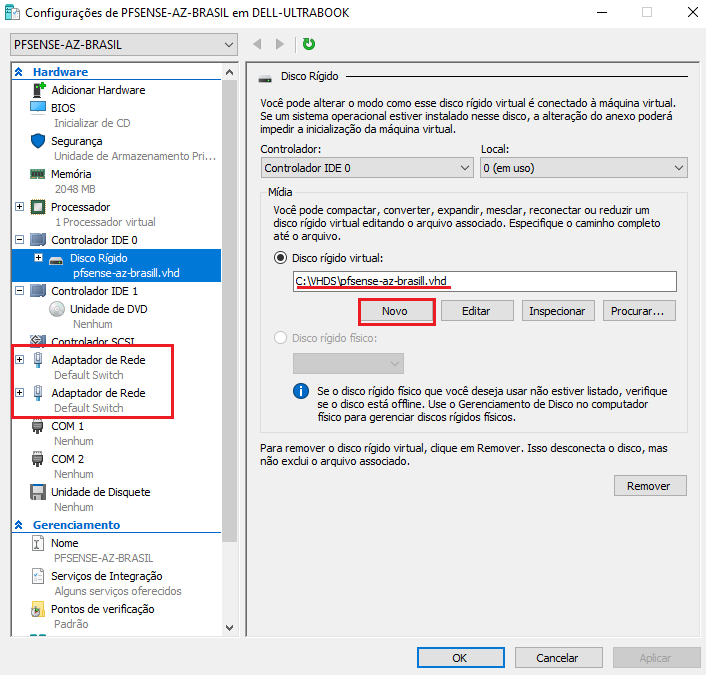Select 1 Processador virtual text
This screenshot has width=706, height=675.
coord(105,222)
